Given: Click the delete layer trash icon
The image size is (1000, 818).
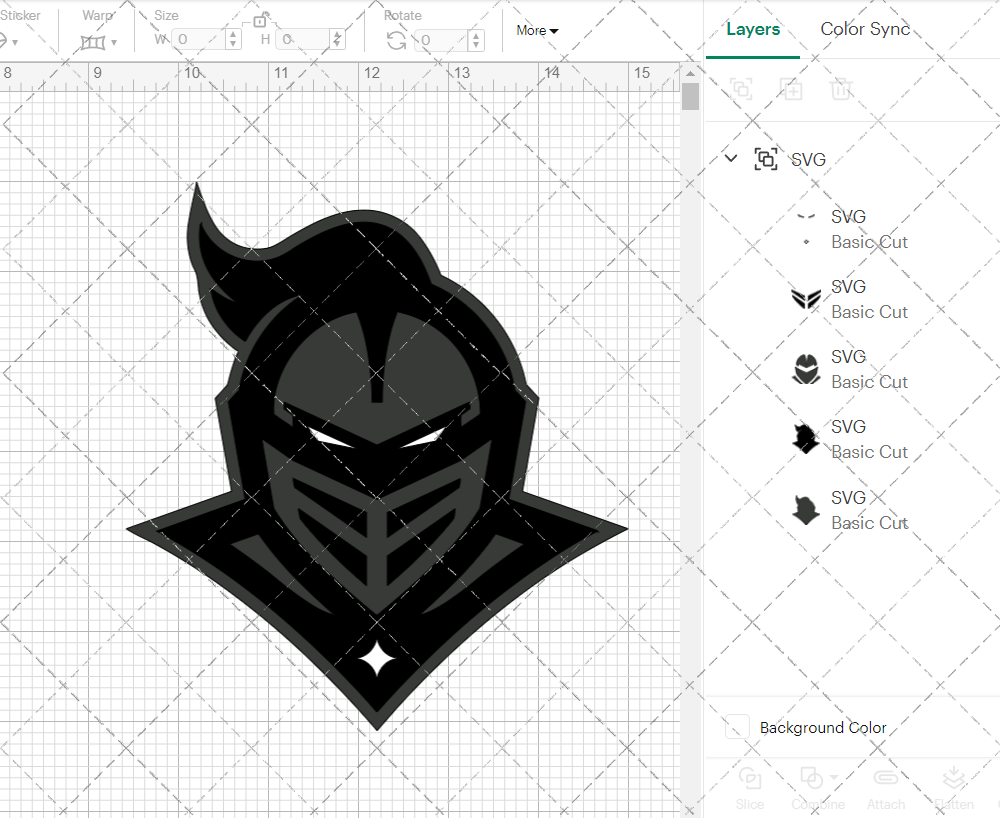Looking at the screenshot, I should point(841,89).
